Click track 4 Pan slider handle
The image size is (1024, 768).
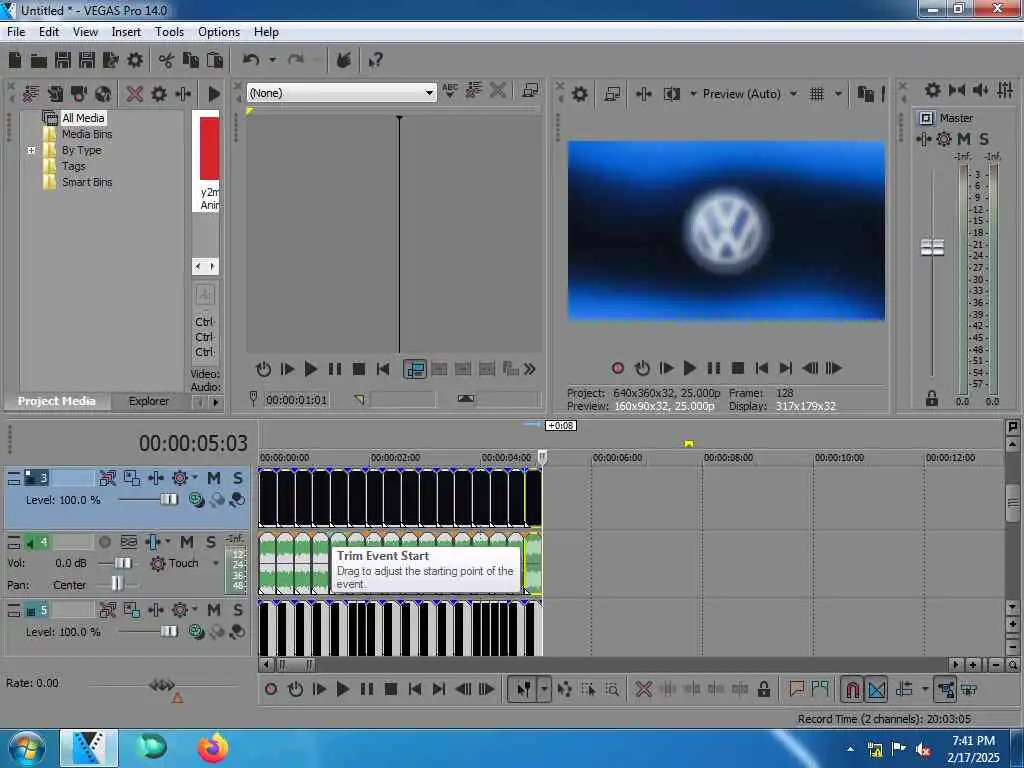(116, 583)
